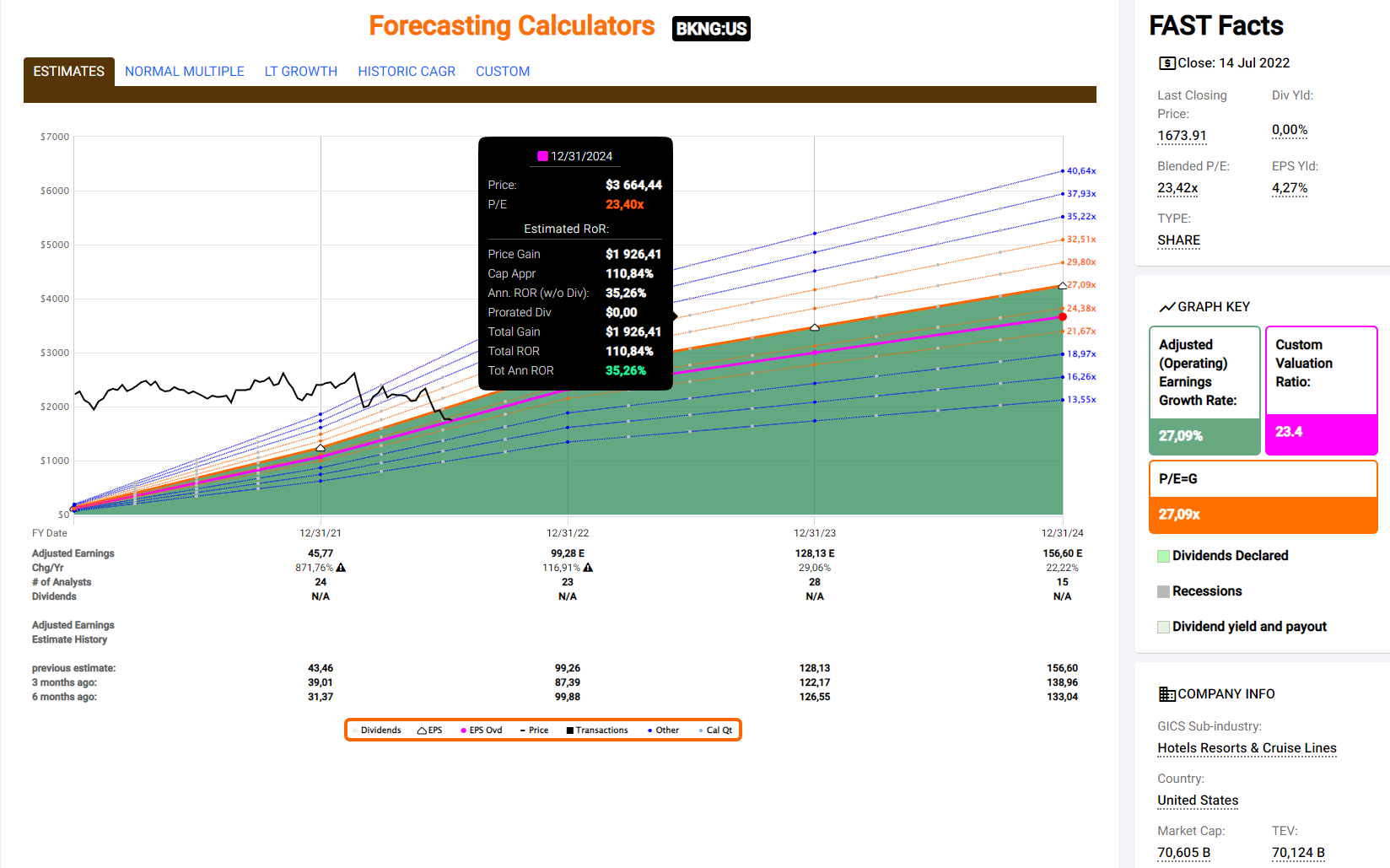
Task: Click the magenta Custom Valuation Ratio 23.4 swatch
Action: coord(1321,433)
